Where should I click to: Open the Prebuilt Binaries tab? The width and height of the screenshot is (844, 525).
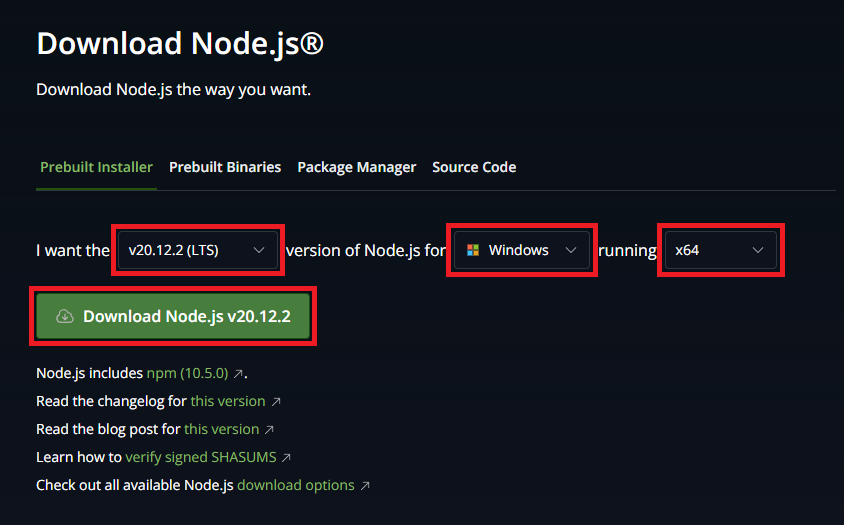pos(225,167)
